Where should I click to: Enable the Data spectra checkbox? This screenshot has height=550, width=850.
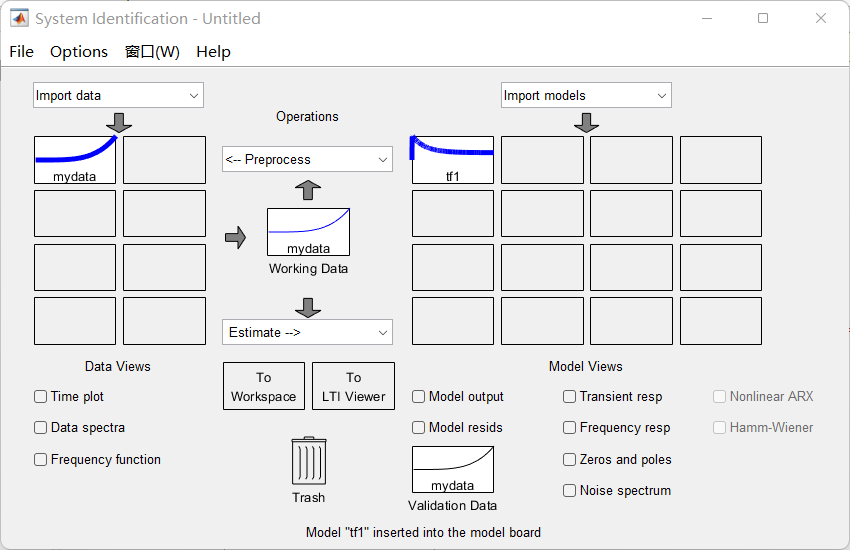(x=41, y=428)
